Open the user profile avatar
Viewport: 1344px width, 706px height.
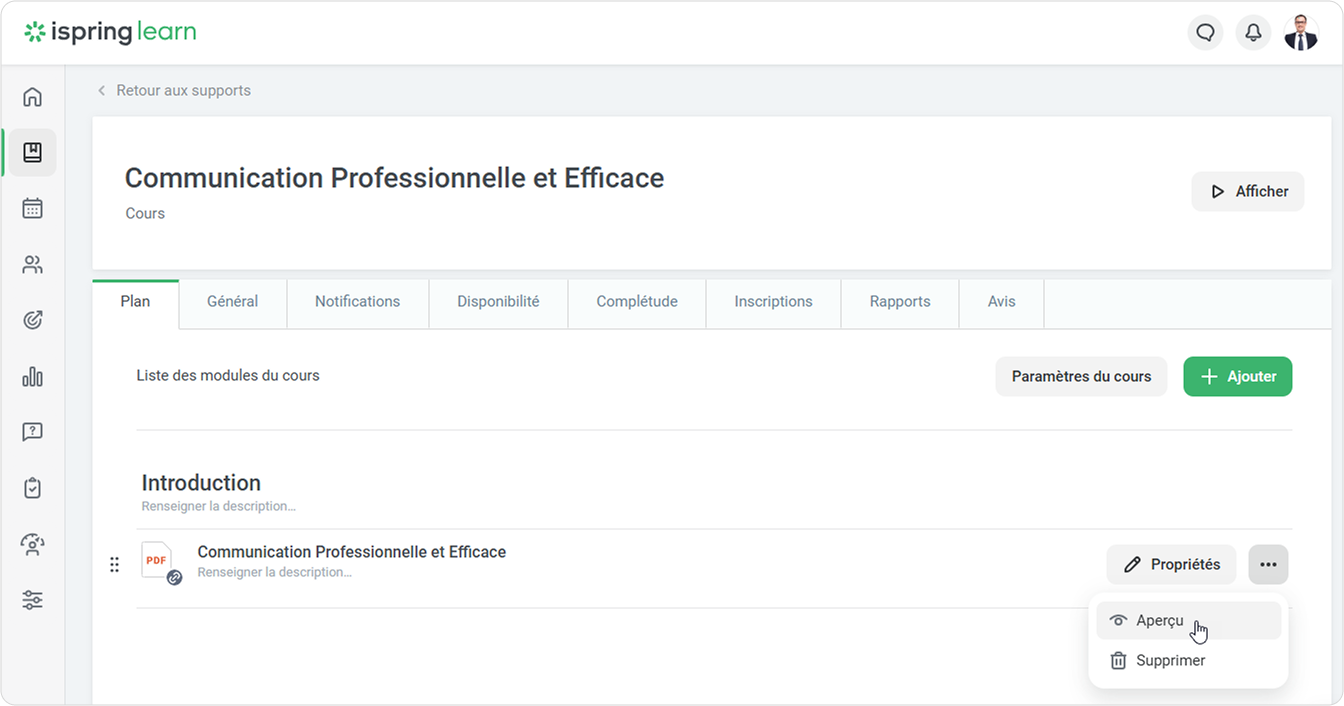tap(1301, 33)
